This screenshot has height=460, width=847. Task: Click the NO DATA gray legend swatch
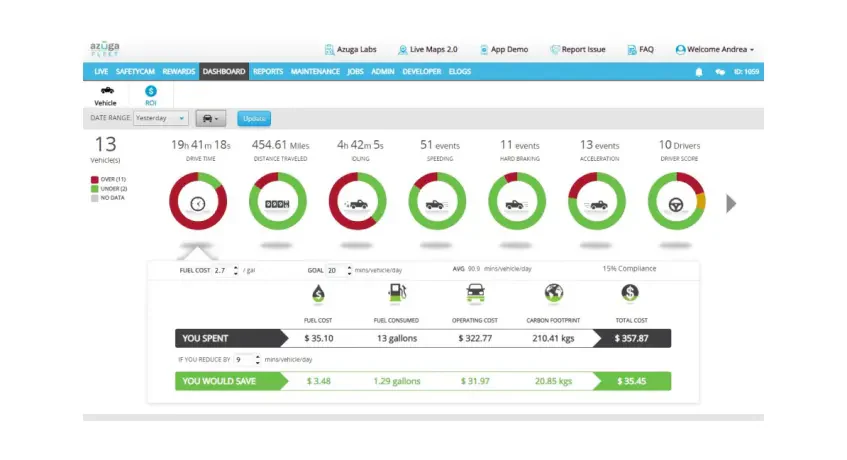coord(95,198)
